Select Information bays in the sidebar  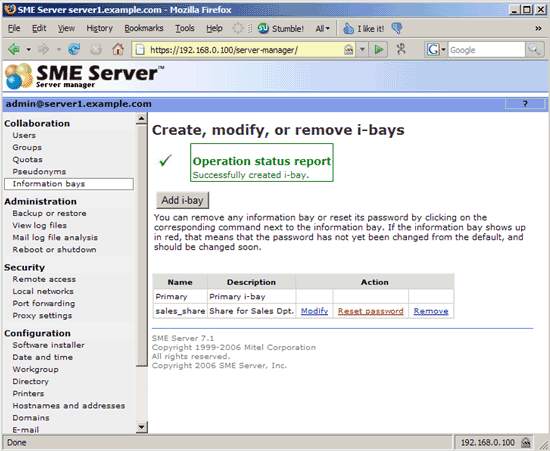point(69,184)
